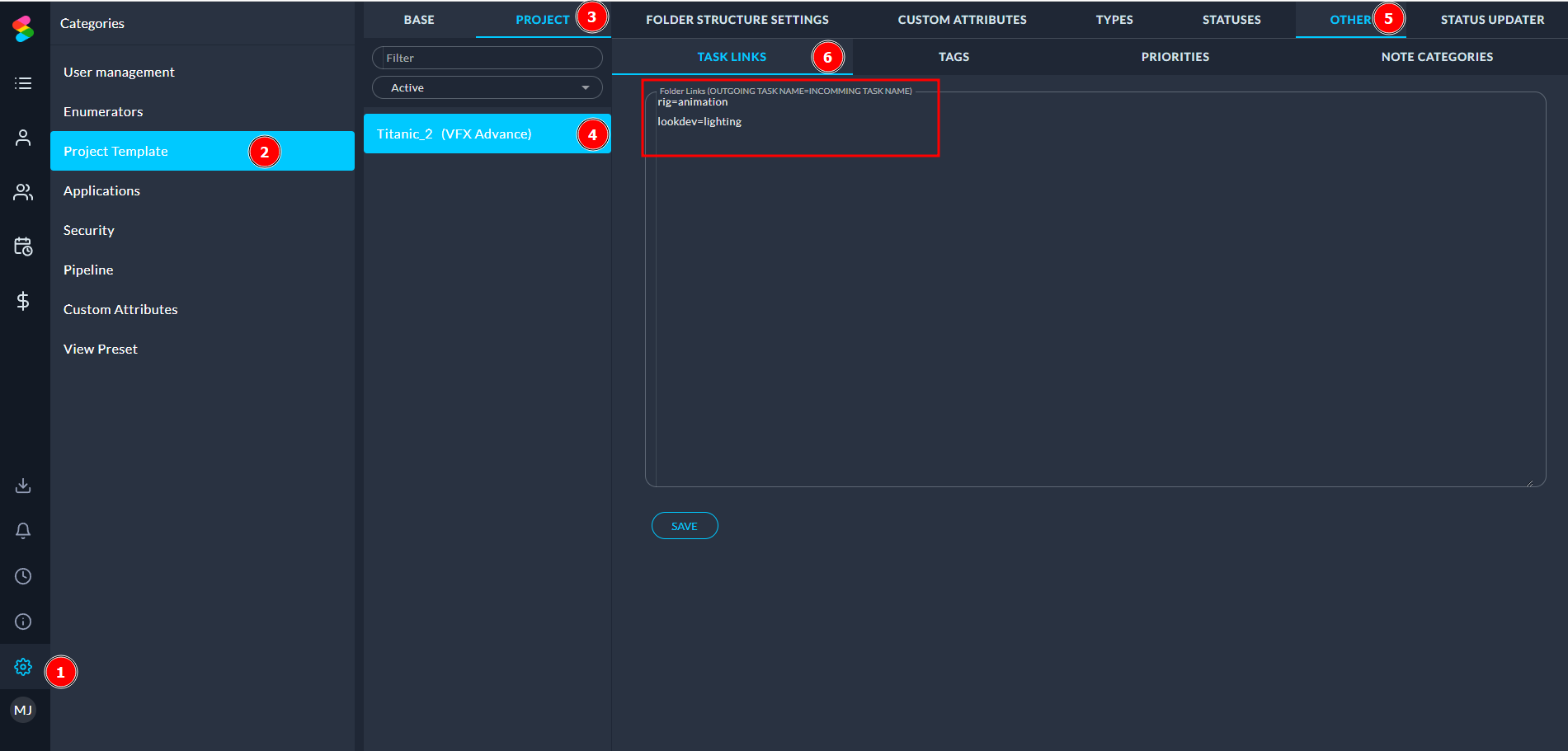Open Applications category
The image size is (1568, 751).
pos(202,190)
